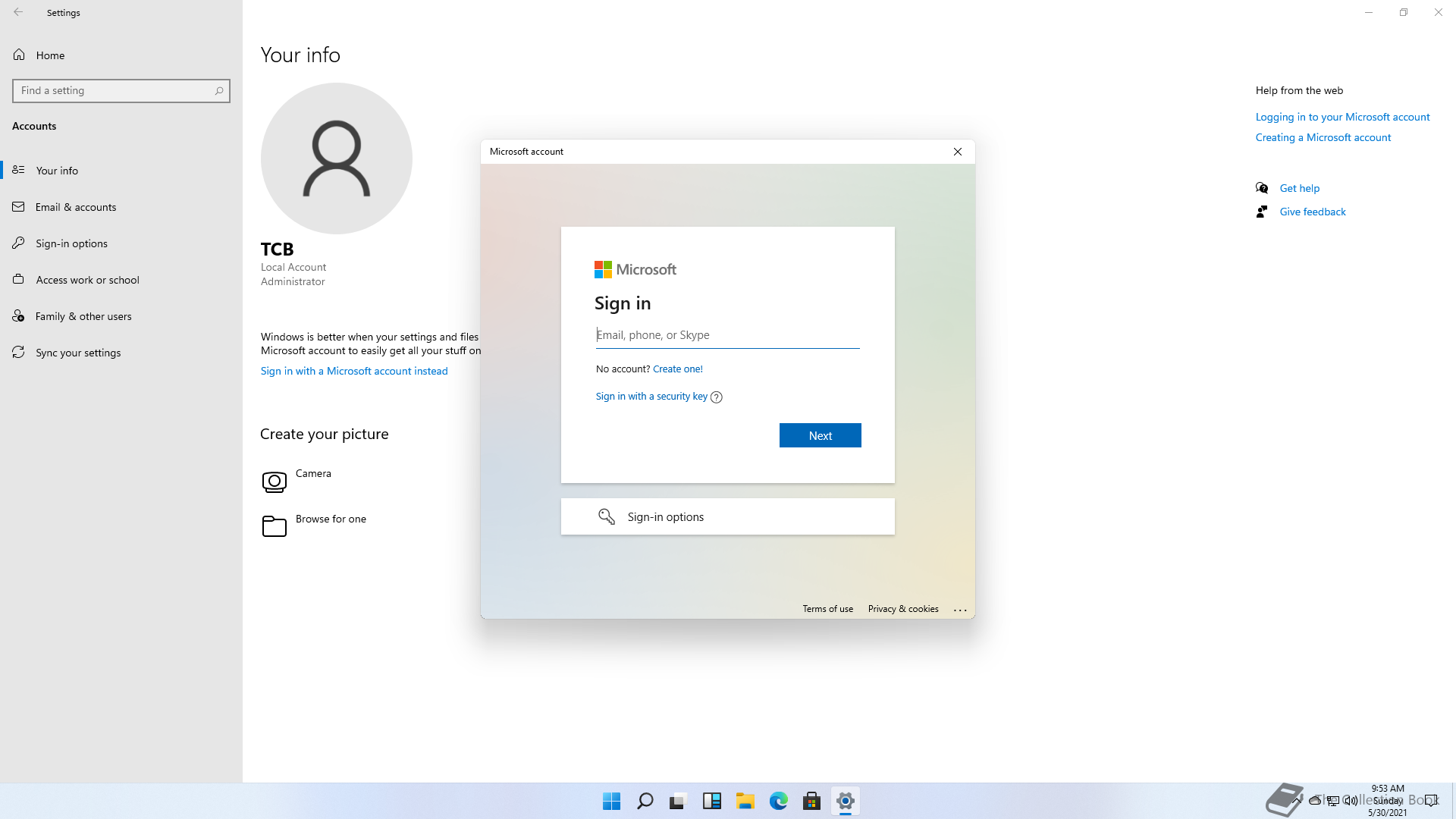Open Windows Start menu in taskbar

point(612,801)
